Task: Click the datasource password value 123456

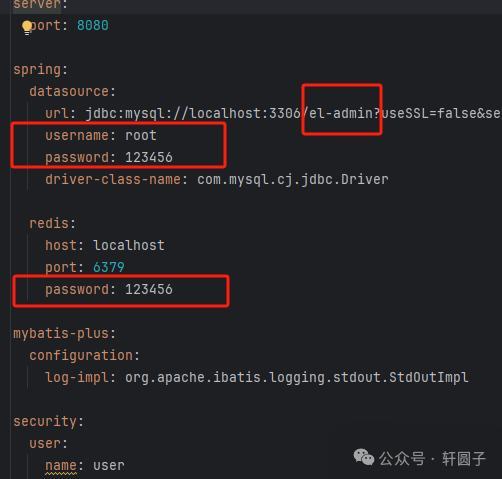Action: pos(149,157)
